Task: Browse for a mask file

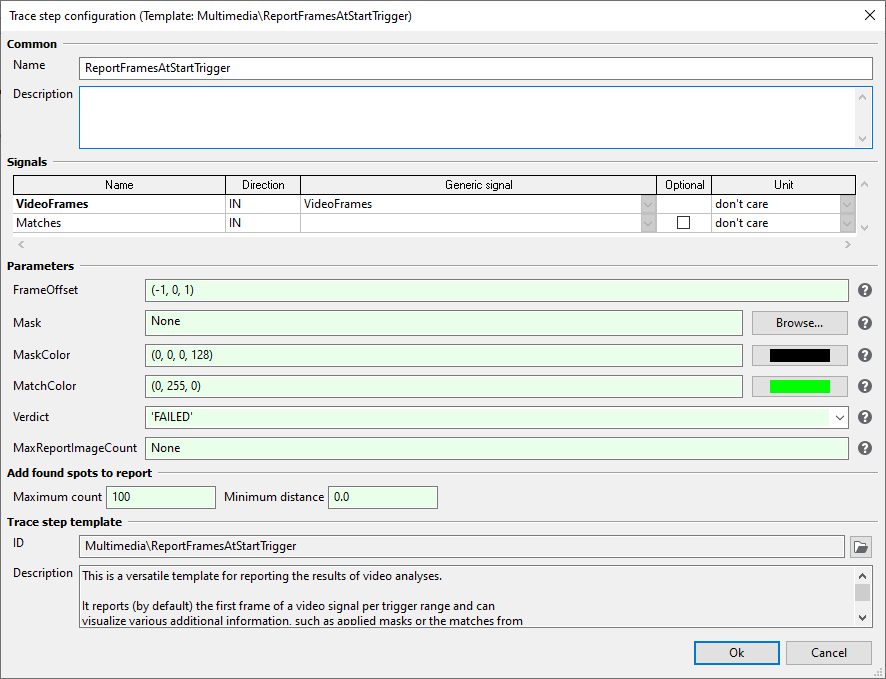Action: click(x=800, y=323)
